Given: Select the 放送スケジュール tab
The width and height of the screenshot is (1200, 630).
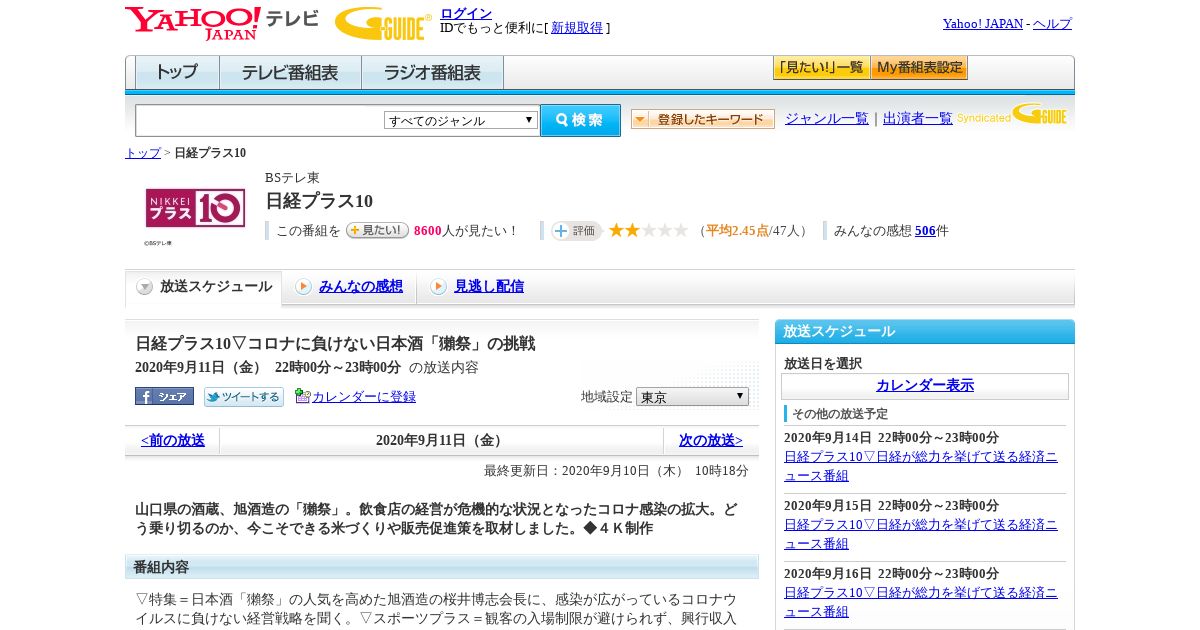Looking at the screenshot, I should pos(203,287).
